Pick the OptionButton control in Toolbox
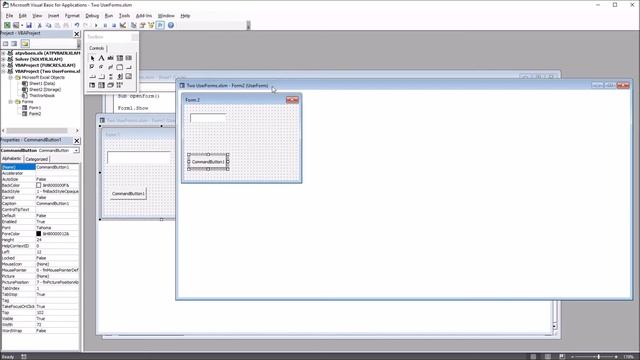 101,67
